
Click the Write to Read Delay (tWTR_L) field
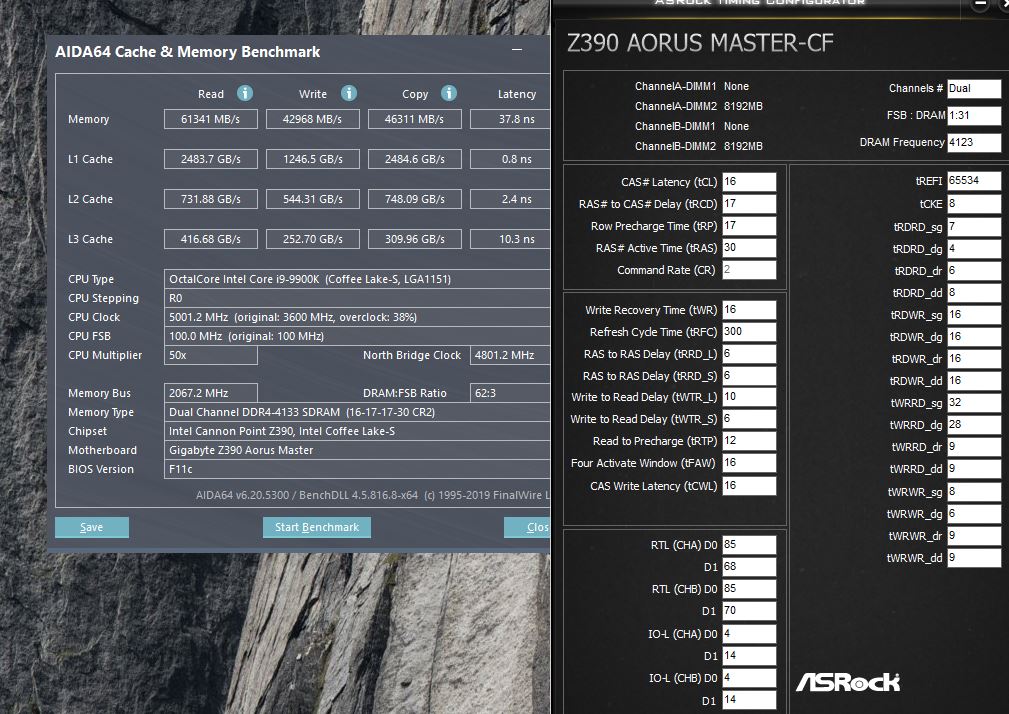pos(749,397)
